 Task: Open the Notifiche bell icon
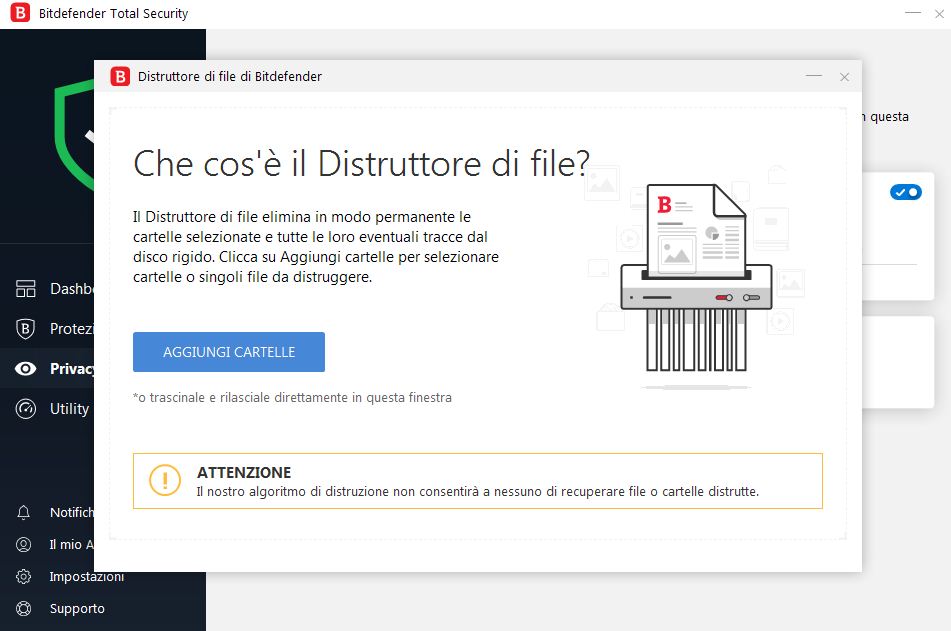[24, 513]
